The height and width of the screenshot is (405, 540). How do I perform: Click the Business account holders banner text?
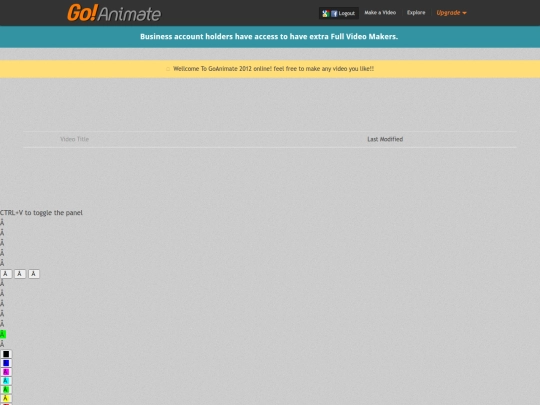[x=269, y=37]
